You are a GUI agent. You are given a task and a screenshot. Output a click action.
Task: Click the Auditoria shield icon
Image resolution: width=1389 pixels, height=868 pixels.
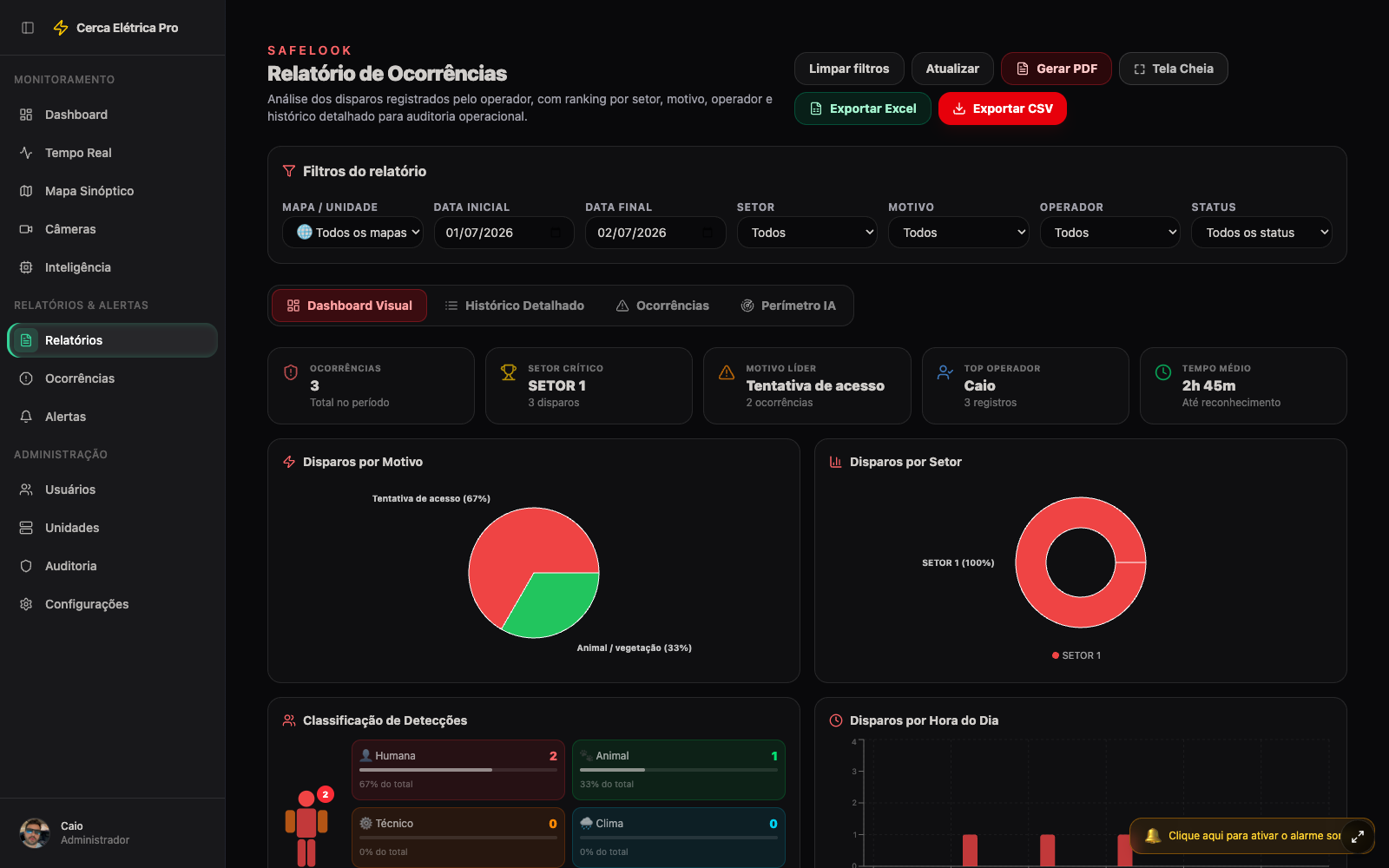click(26, 566)
